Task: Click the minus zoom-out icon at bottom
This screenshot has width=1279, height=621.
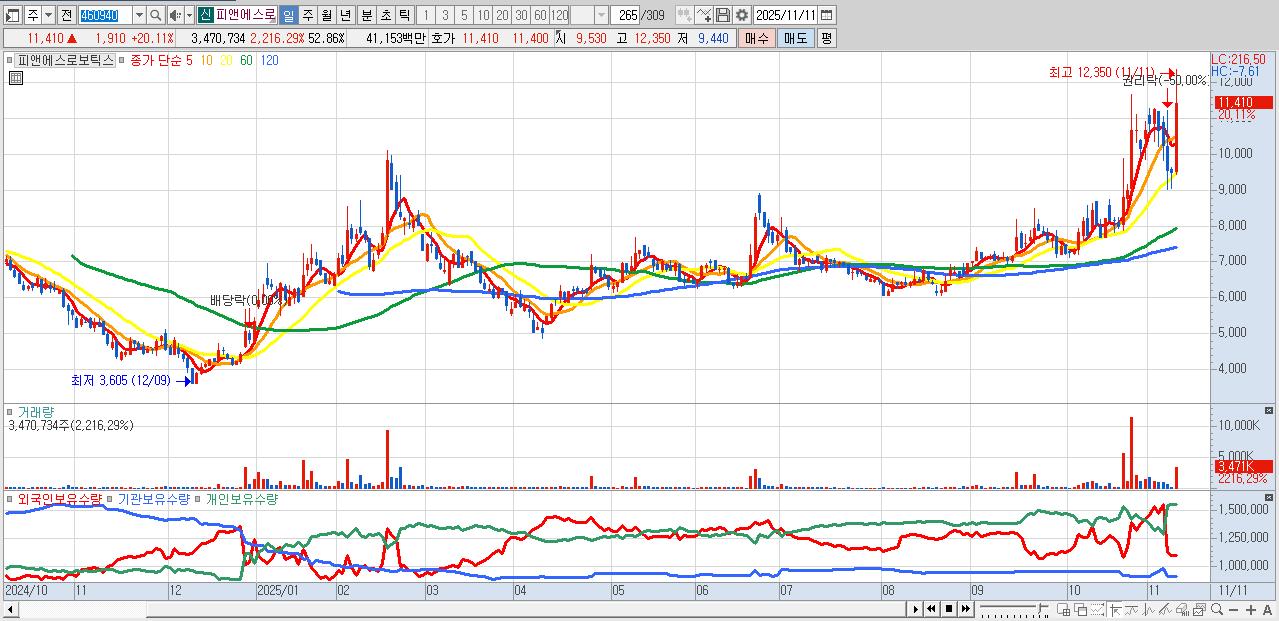Action: tap(1233, 610)
